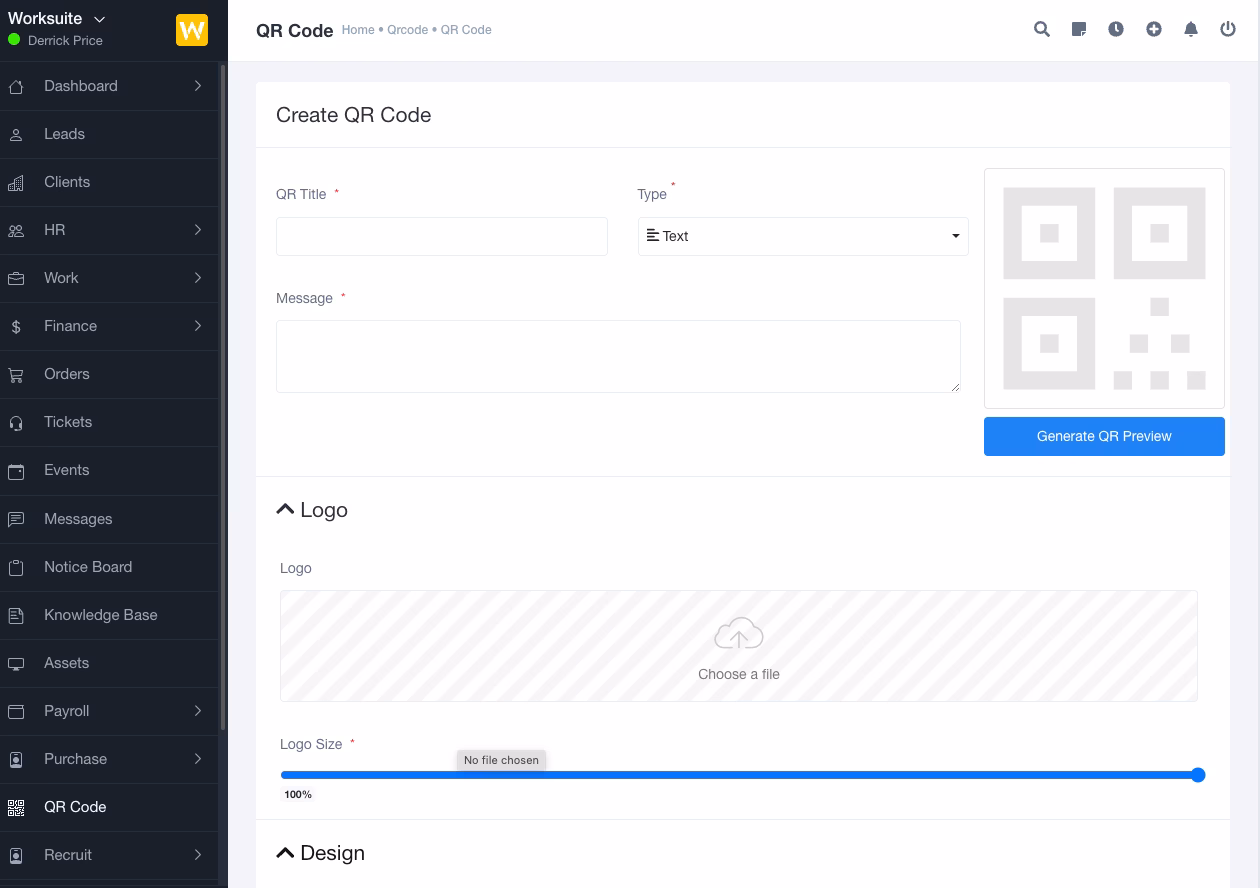Expand the Purchase submenu chevron
The image size is (1260, 888).
198,759
